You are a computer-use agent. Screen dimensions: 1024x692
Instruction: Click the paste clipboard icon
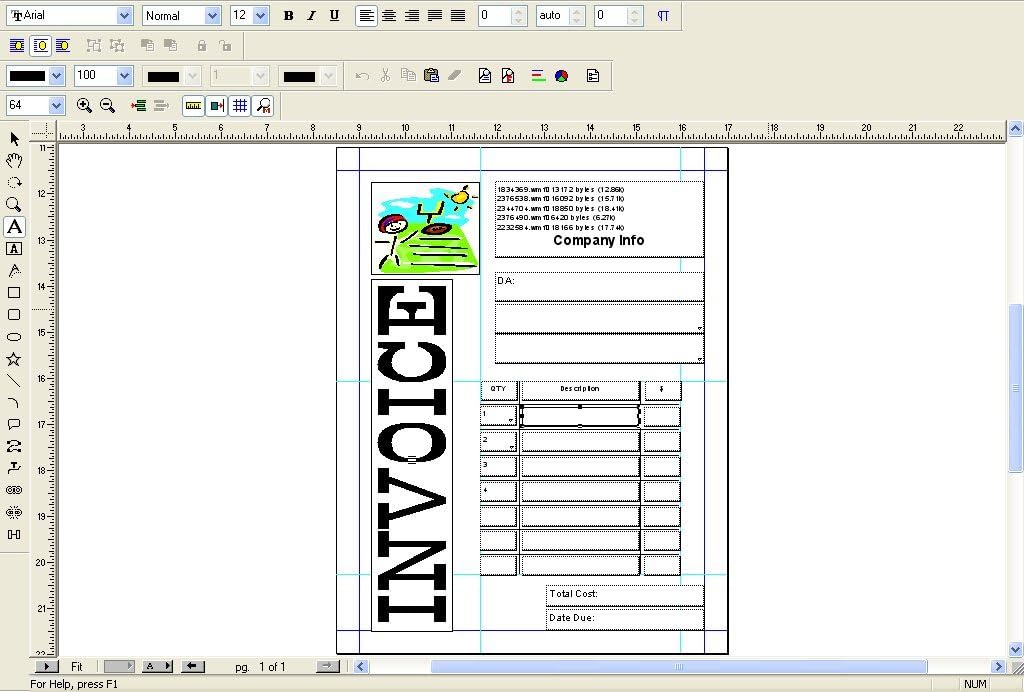(x=431, y=75)
